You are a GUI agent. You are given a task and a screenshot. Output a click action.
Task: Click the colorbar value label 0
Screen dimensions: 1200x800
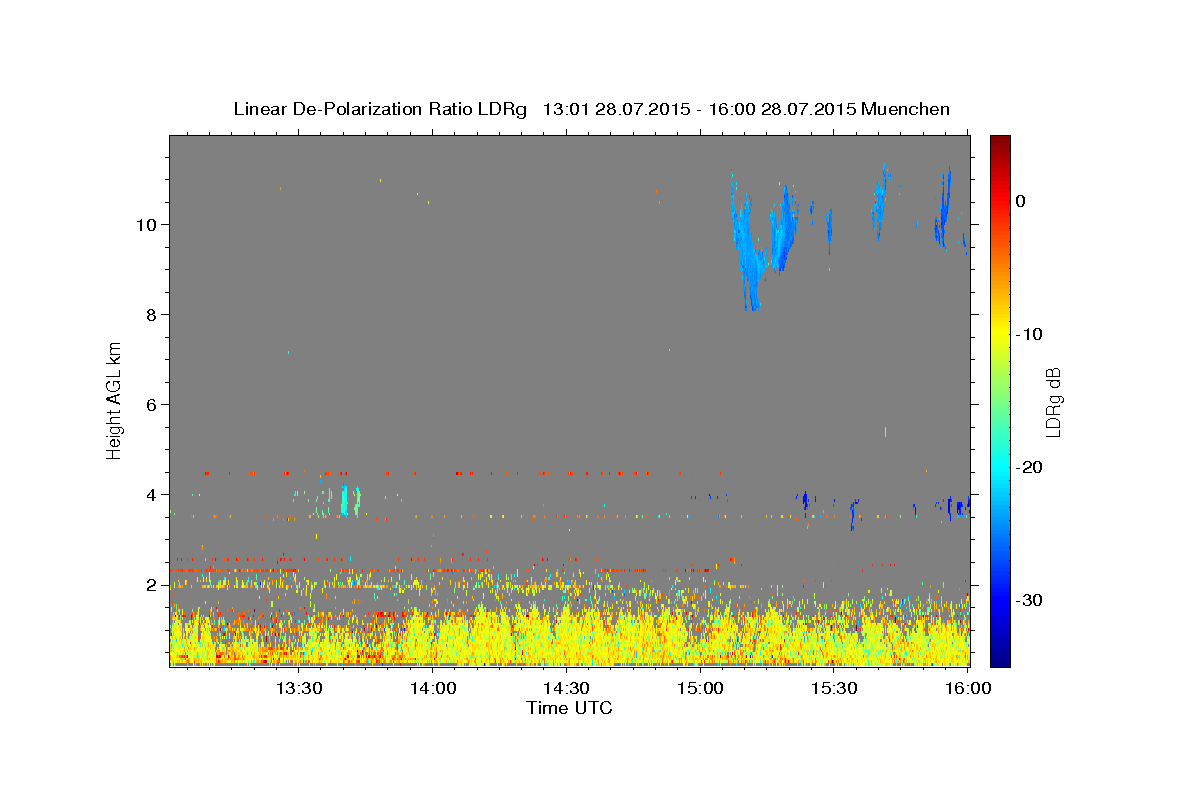[1020, 201]
